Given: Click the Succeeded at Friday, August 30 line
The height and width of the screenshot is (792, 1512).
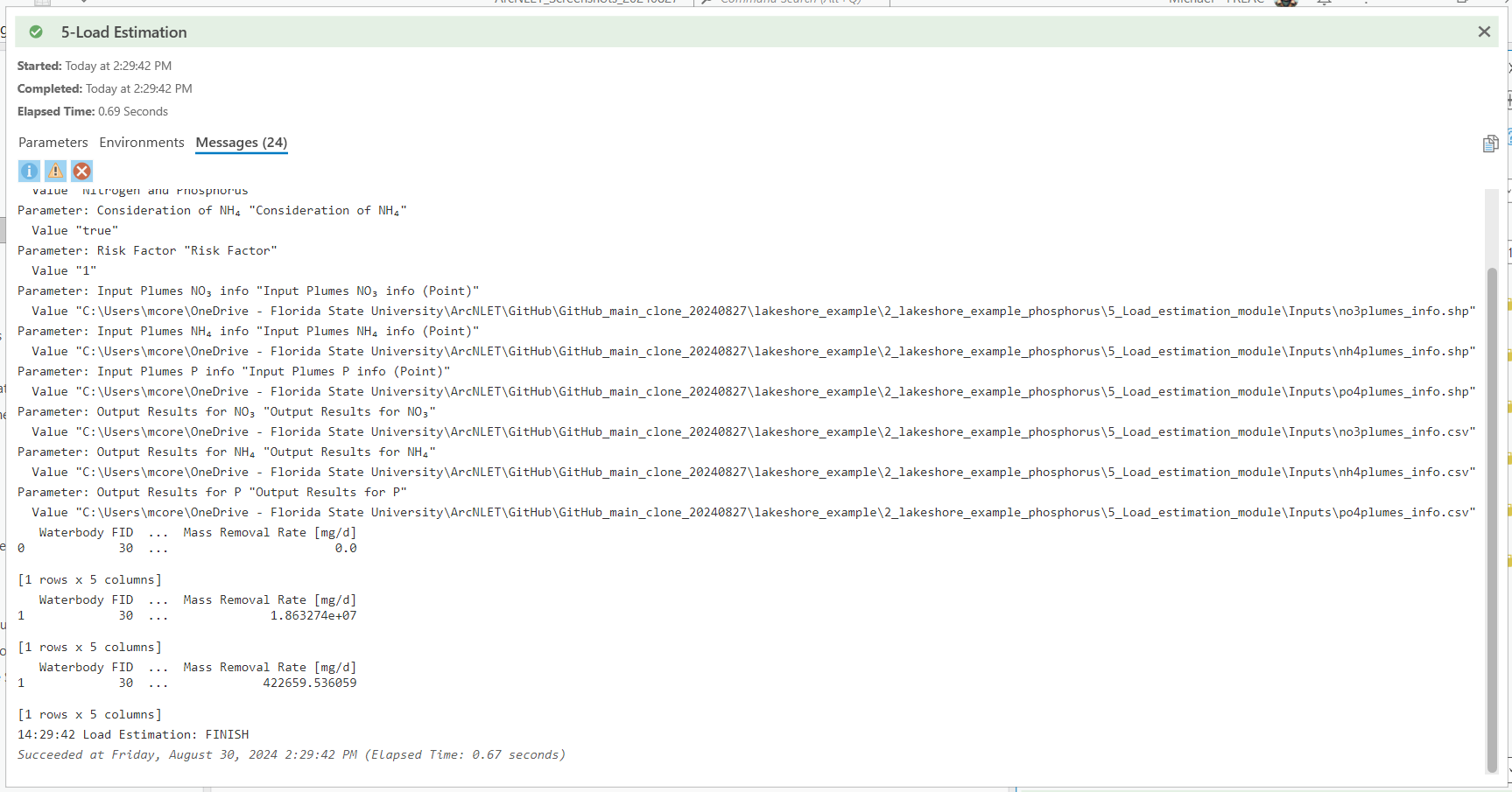Looking at the screenshot, I should 292,754.
